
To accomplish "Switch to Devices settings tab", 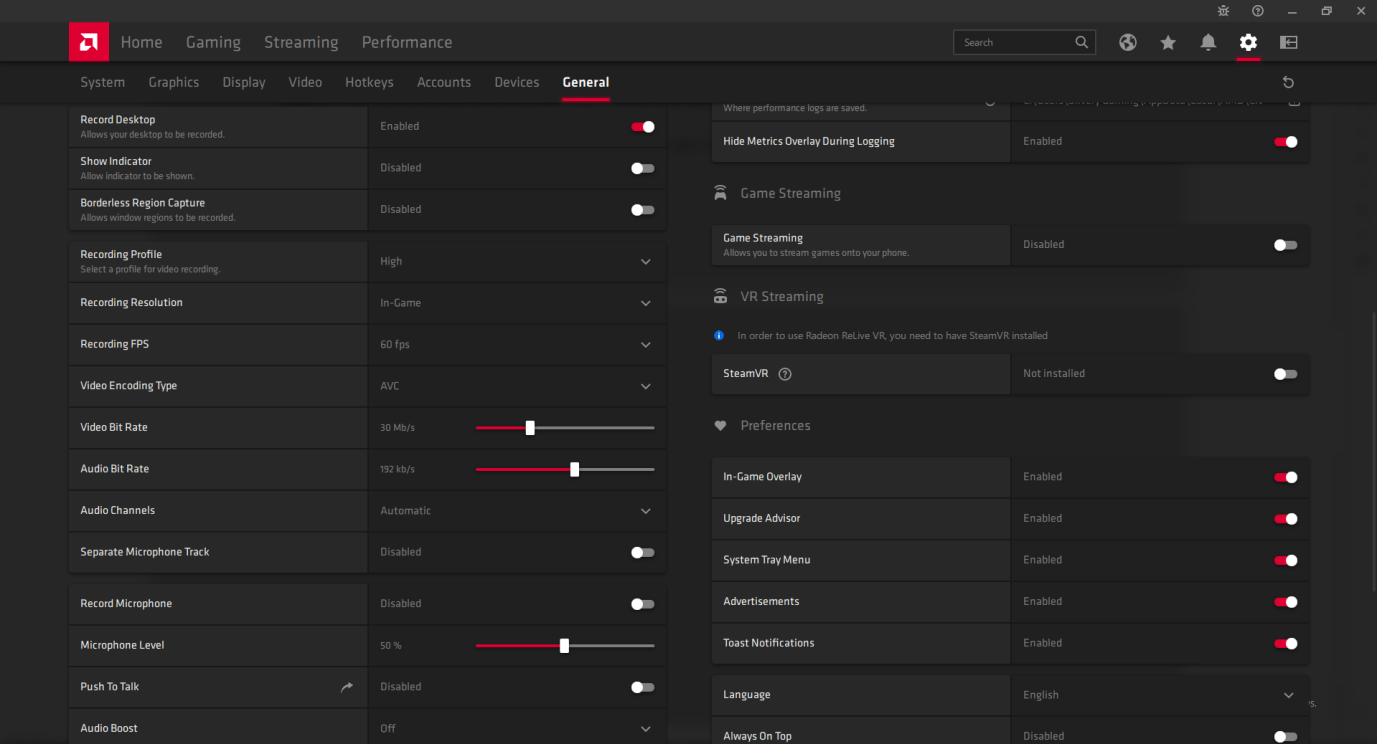I will coord(517,82).
